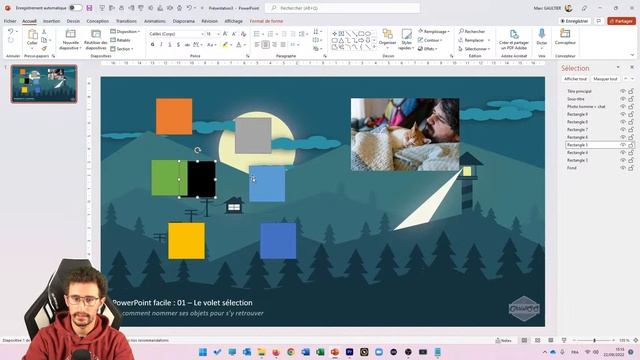
Task: Toggle italic formatting
Action: point(161,44)
